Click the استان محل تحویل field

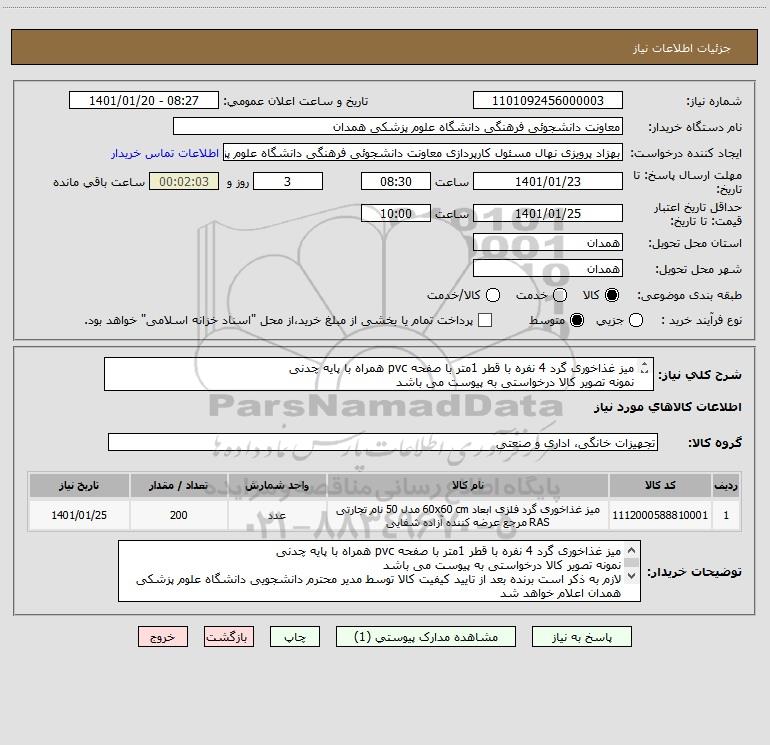(548, 242)
